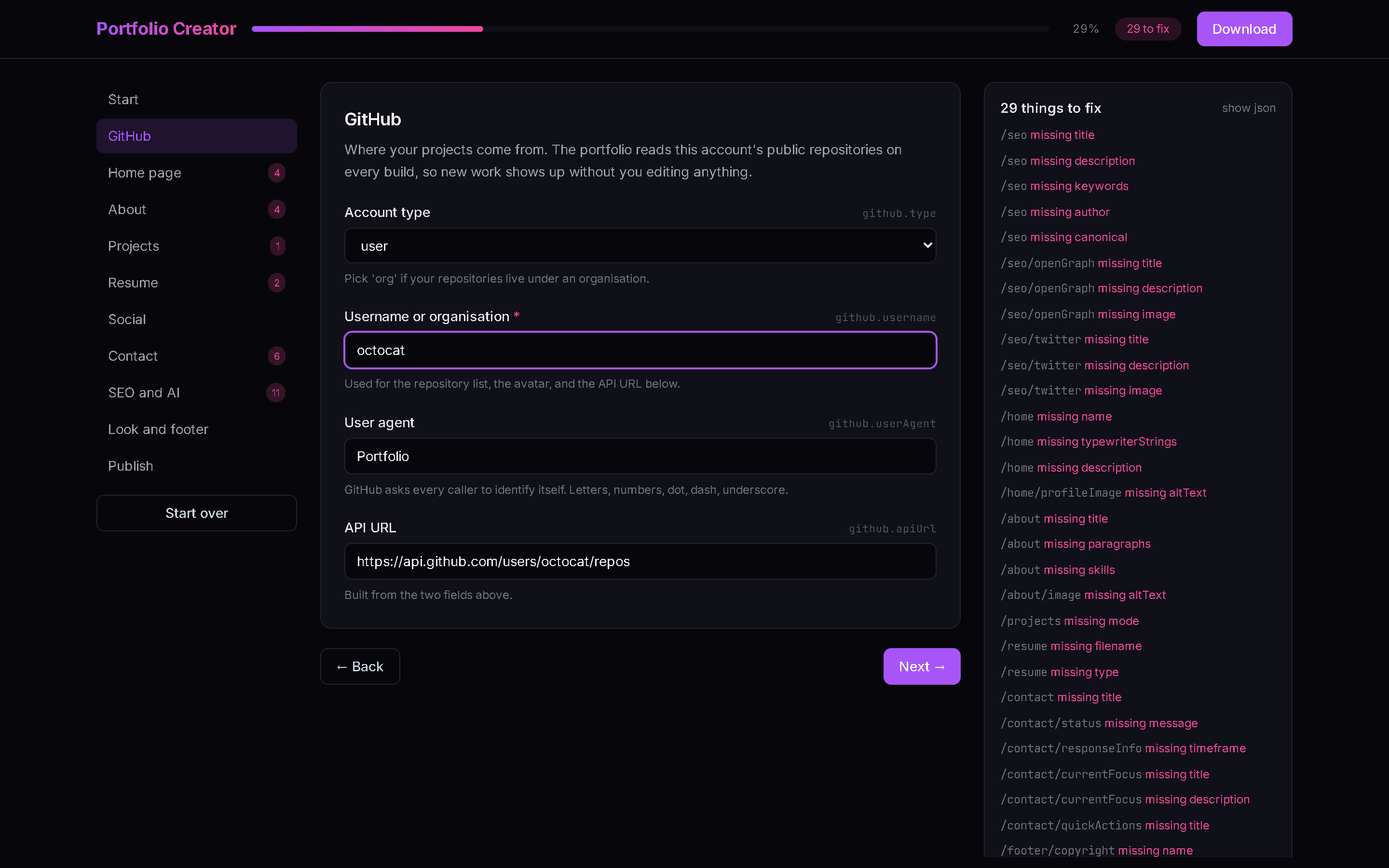
Task: Click '/seo/openGraph missing image' issue
Action: point(1088,314)
